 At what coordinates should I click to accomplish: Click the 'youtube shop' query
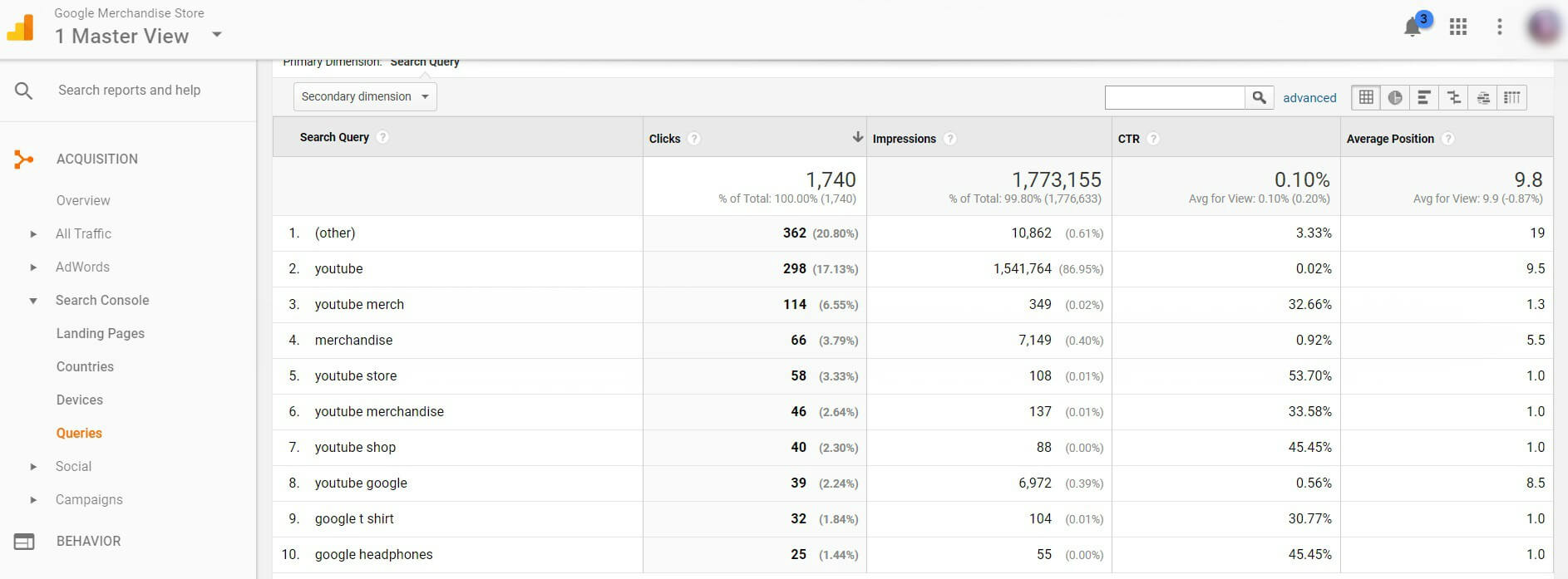355,447
